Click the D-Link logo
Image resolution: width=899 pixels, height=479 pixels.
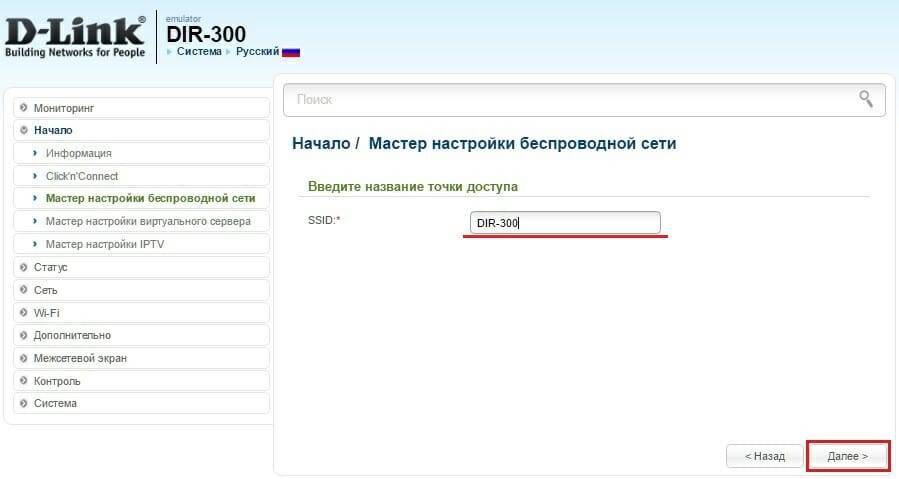75,38
